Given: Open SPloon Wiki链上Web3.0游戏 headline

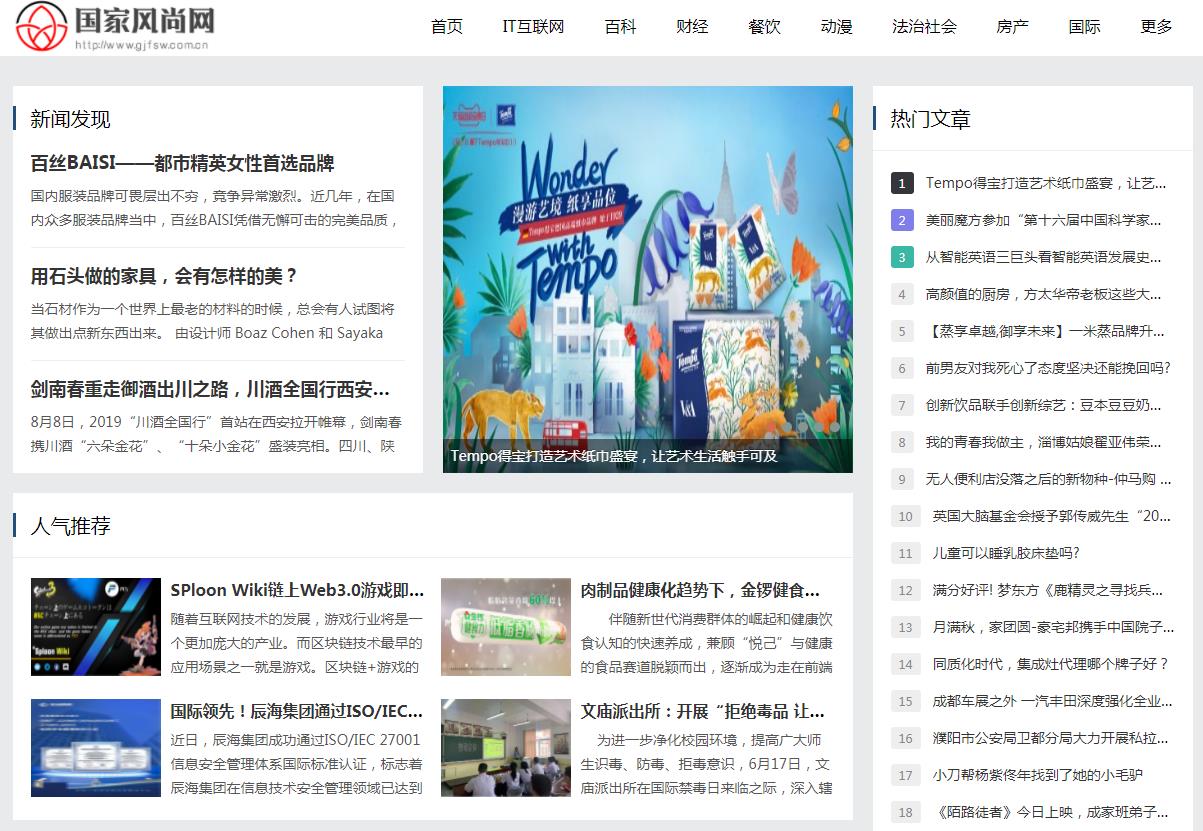Looking at the screenshot, I should (297, 590).
